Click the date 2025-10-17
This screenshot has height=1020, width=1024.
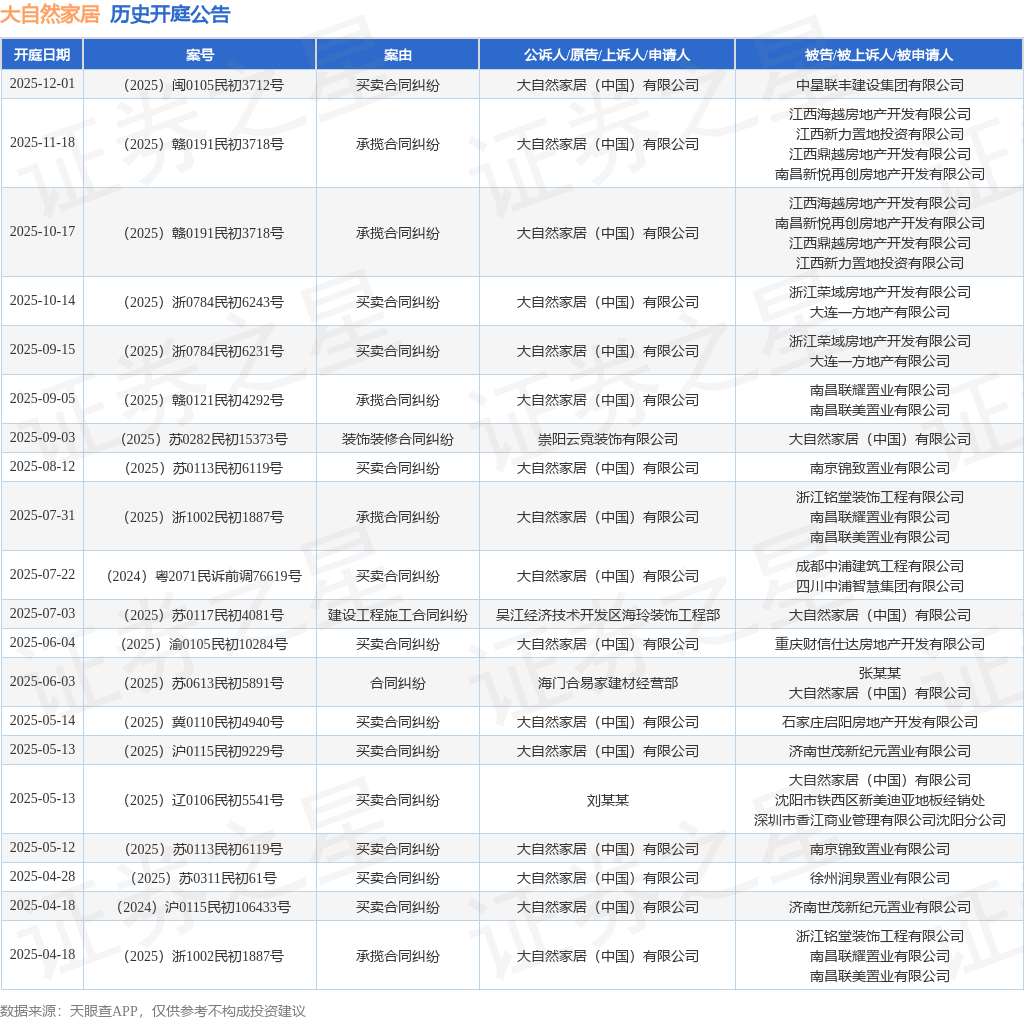(x=42, y=231)
